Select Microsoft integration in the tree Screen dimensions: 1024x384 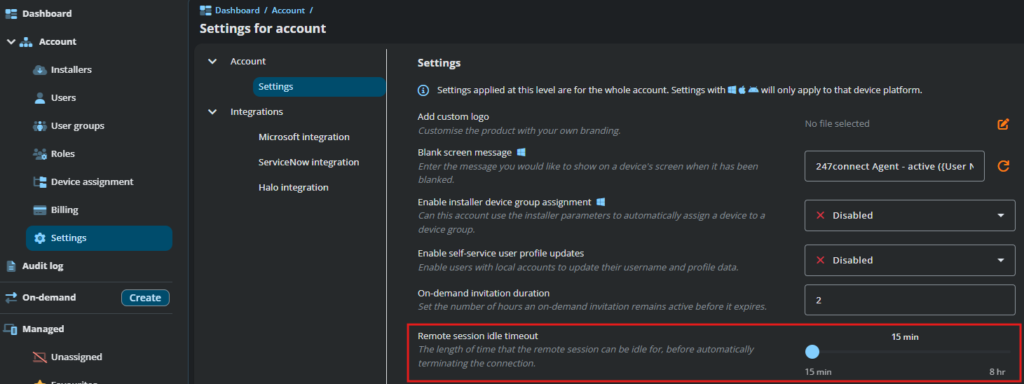304,137
